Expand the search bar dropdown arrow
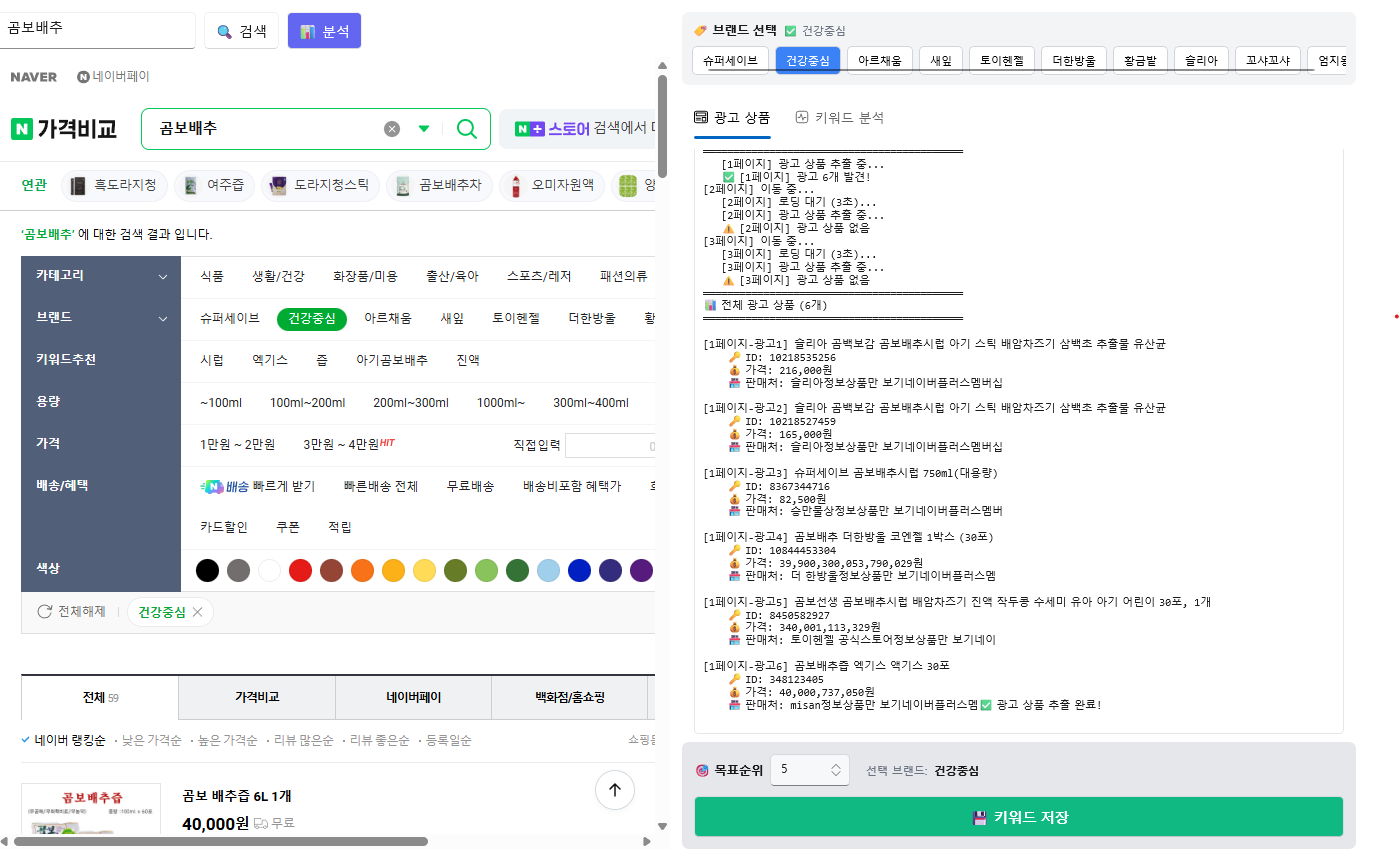Viewport: 1400px width, 852px height. click(423, 129)
